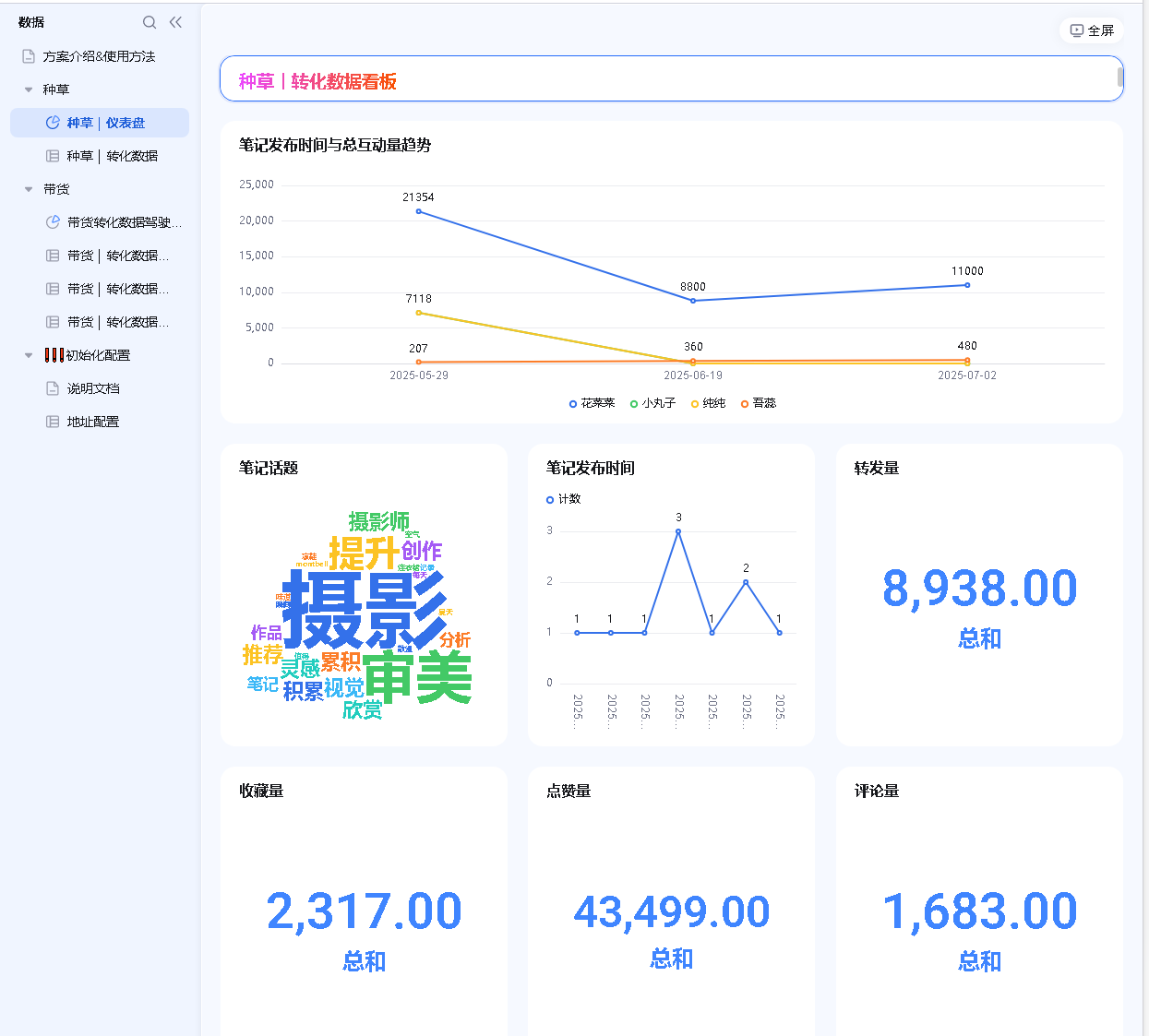Image resolution: width=1149 pixels, height=1036 pixels.
Task: Click dashboard icon for 带货转化数据驾驶
Action: coord(53,222)
